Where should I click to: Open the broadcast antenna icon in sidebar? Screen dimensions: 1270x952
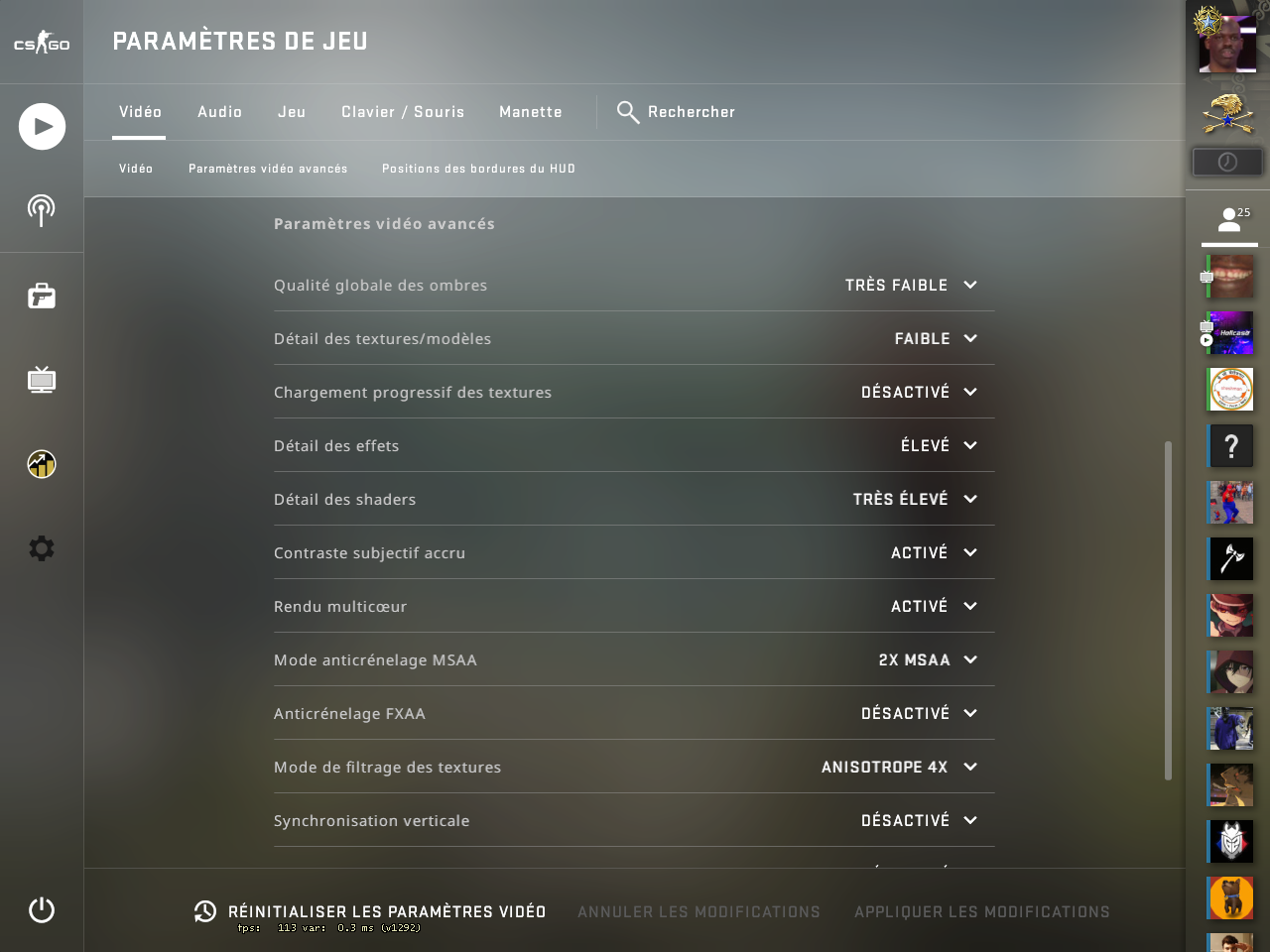click(42, 210)
